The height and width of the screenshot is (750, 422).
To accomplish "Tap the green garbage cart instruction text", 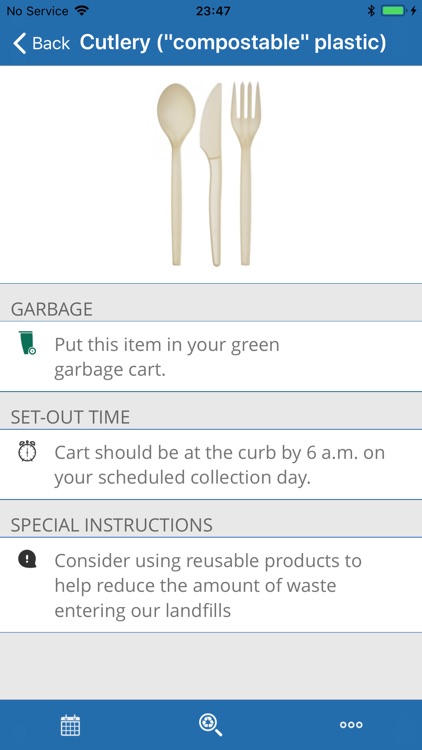I will [x=167, y=357].
